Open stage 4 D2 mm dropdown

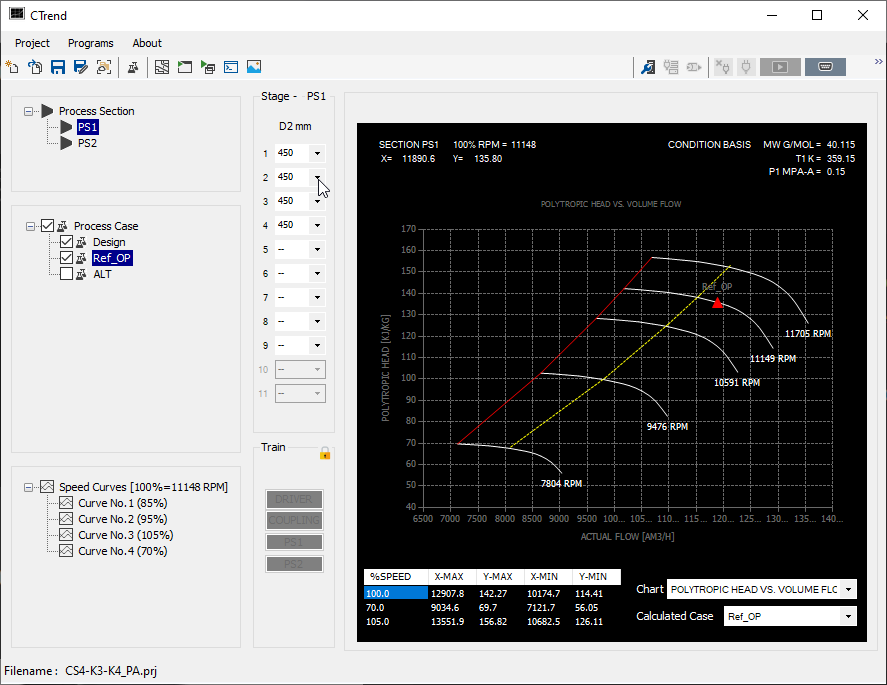coord(317,225)
